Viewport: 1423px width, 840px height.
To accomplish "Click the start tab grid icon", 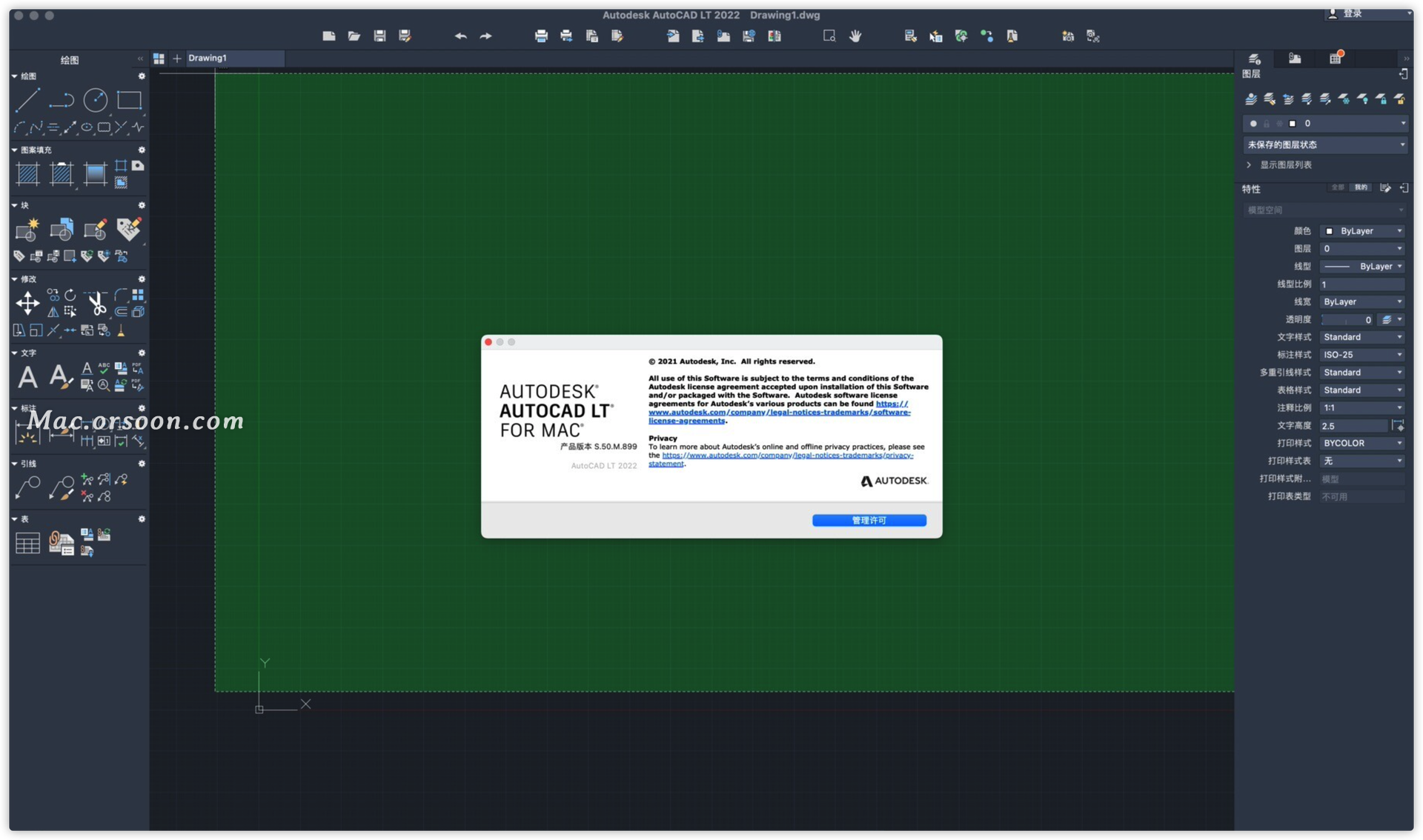I will [x=159, y=58].
